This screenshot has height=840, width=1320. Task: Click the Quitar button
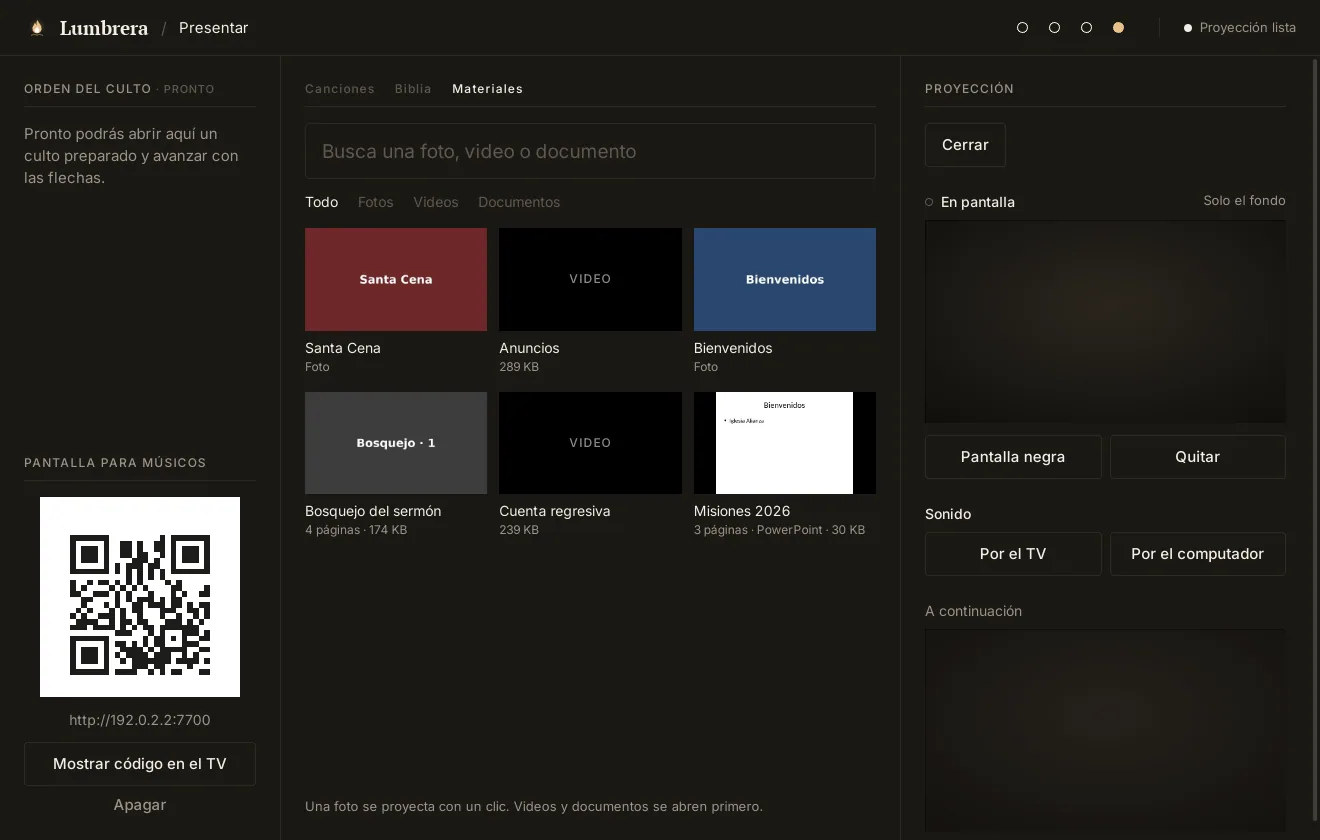1198,457
